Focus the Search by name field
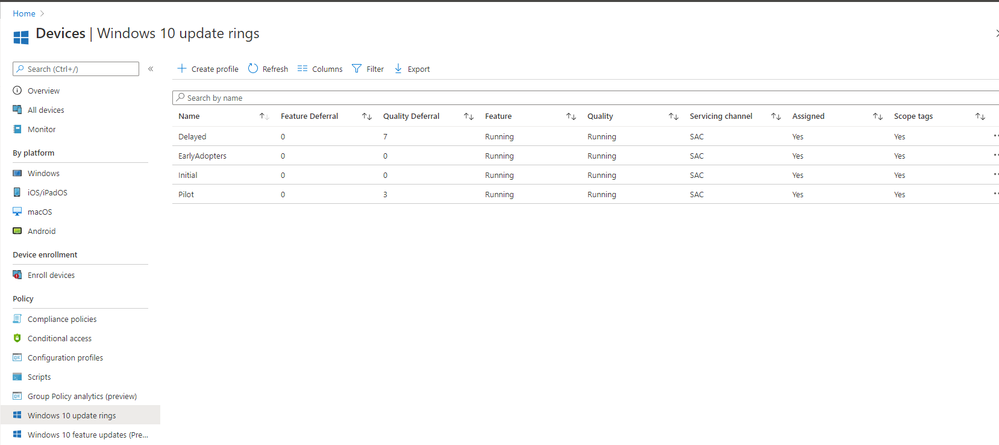Image resolution: width=999 pixels, height=445 pixels. click(586, 98)
